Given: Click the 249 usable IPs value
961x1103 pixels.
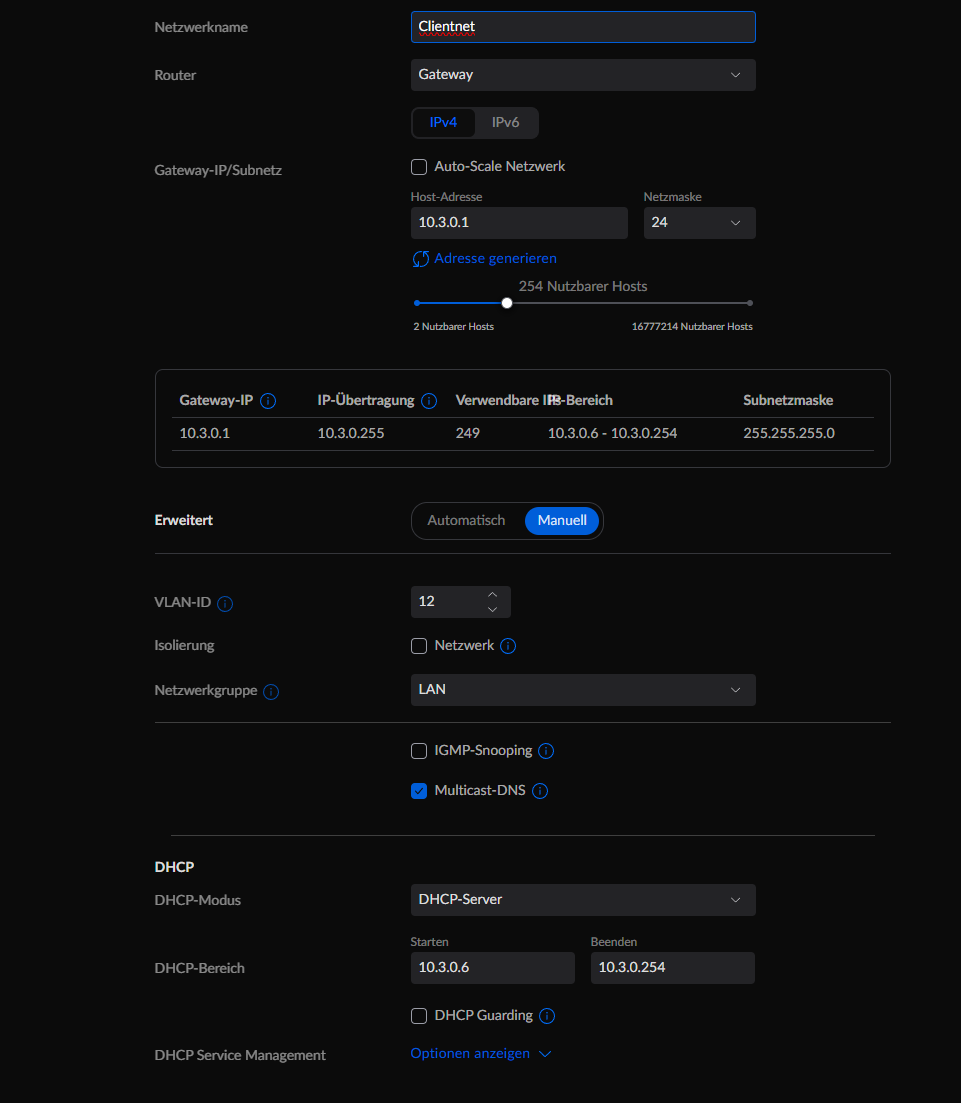Looking at the screenshot, I should point(468,433).
